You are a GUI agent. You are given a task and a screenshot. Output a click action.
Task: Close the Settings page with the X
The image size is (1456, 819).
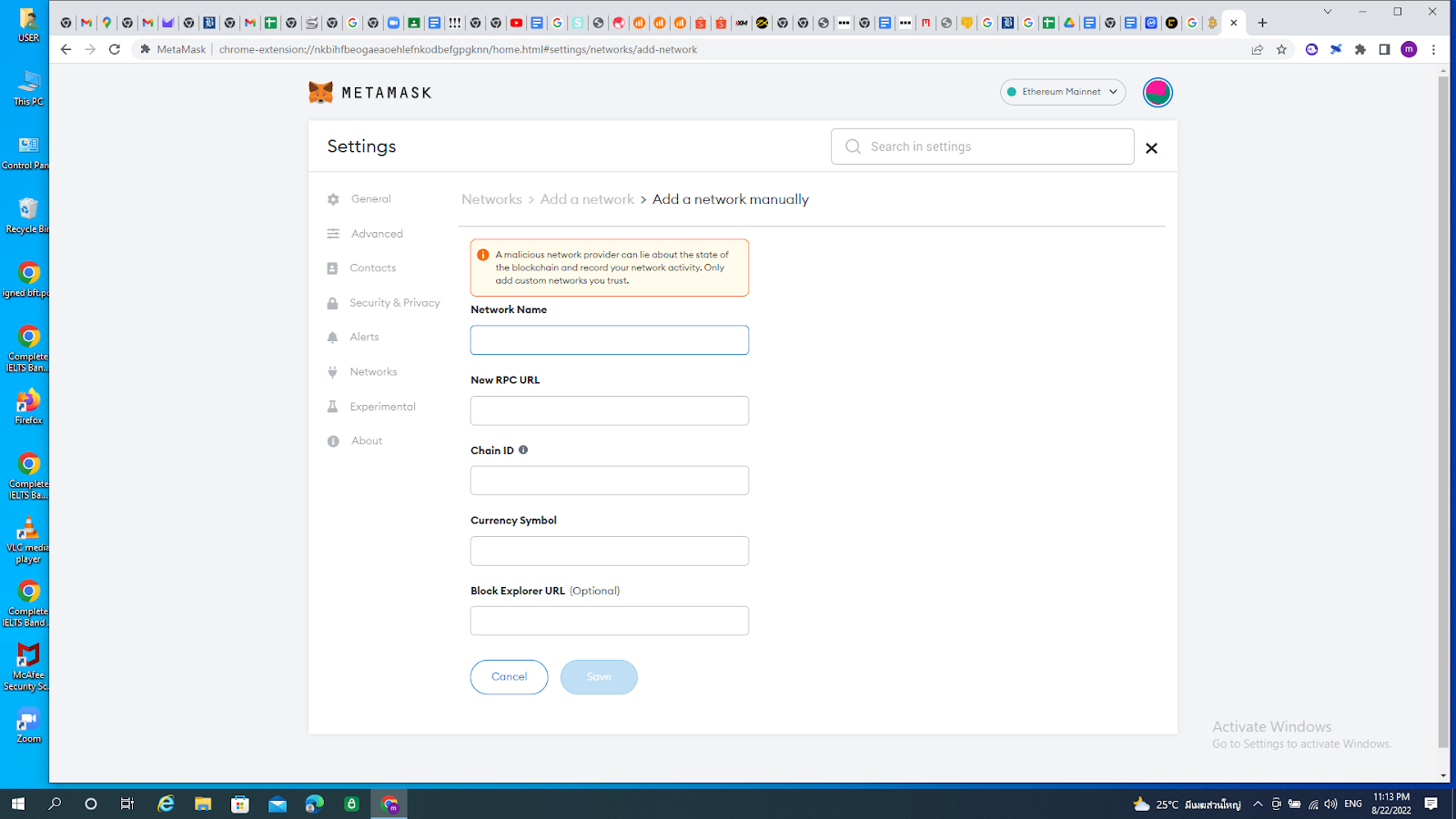[x=1151, y=148]
